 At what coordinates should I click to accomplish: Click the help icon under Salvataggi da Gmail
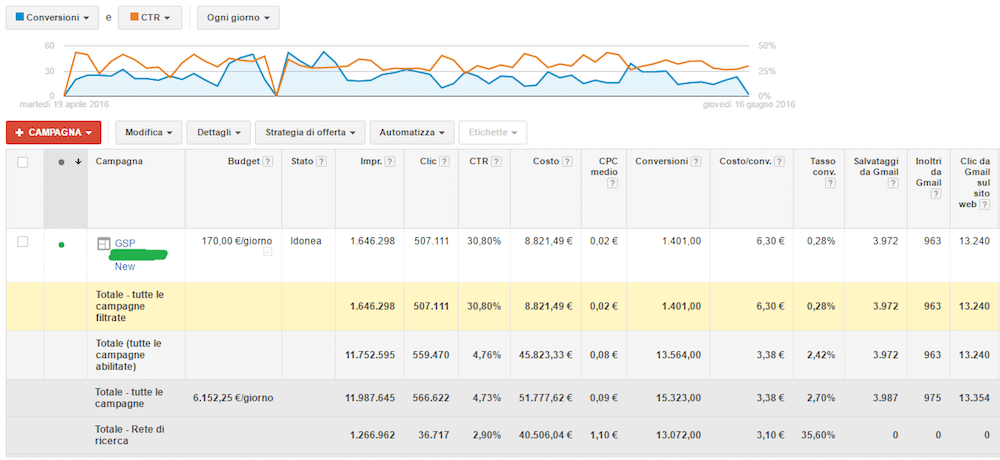(x=893, y=184)
